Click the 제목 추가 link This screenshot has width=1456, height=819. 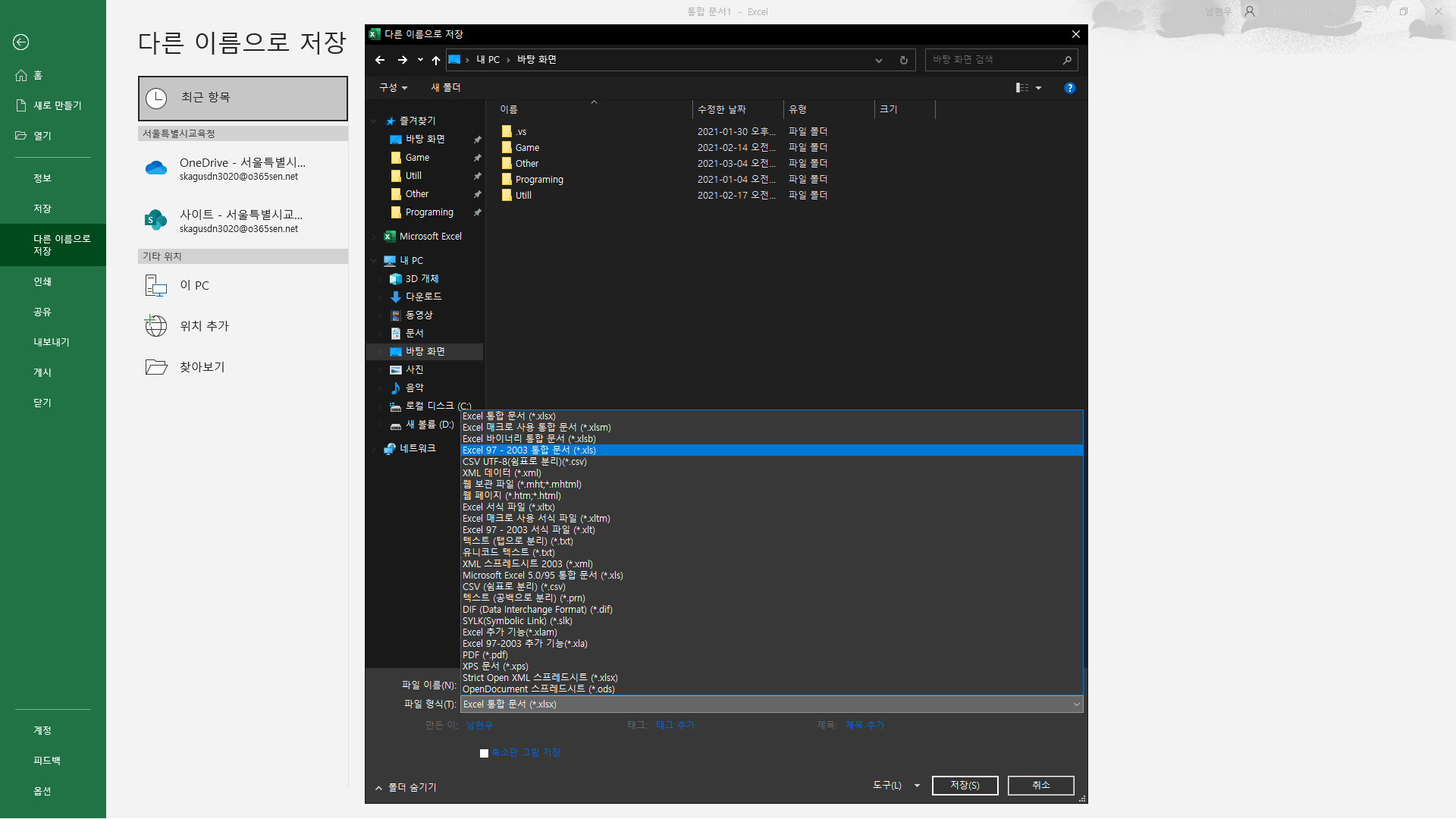pos(865,726)
